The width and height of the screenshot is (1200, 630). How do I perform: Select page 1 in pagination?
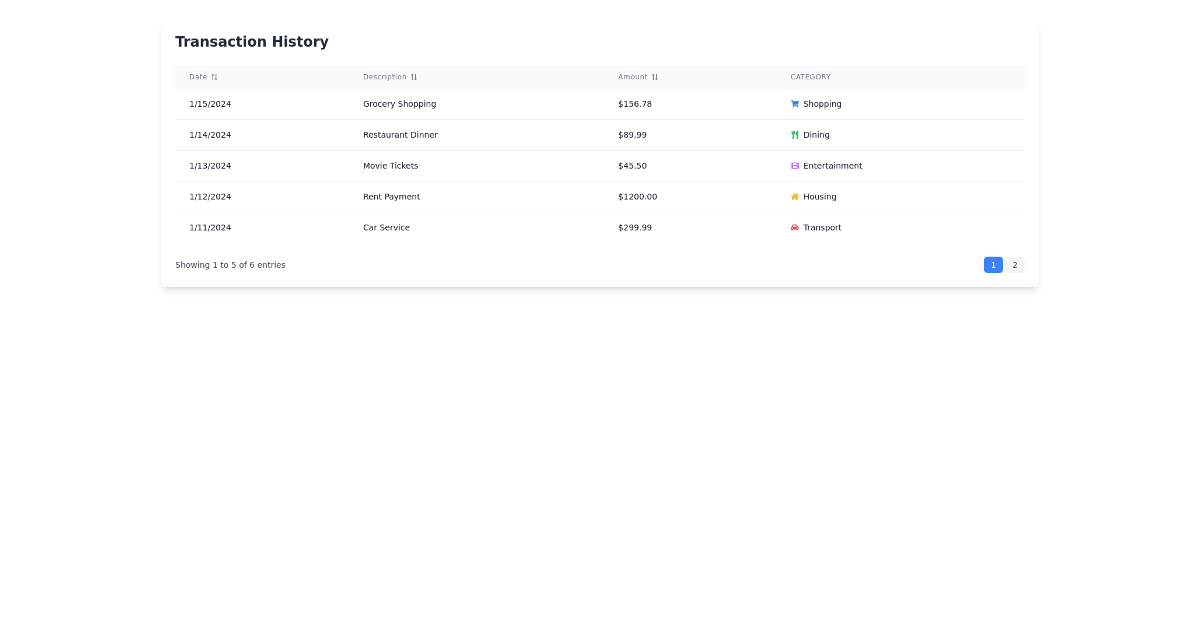[x=993, y=264]
